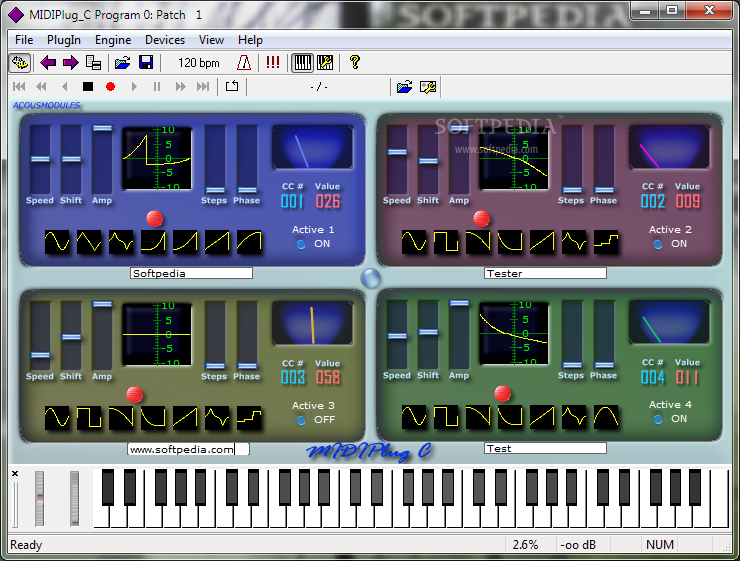
Task: Click the modulation wheel
Action: click(x=75, y=498)
